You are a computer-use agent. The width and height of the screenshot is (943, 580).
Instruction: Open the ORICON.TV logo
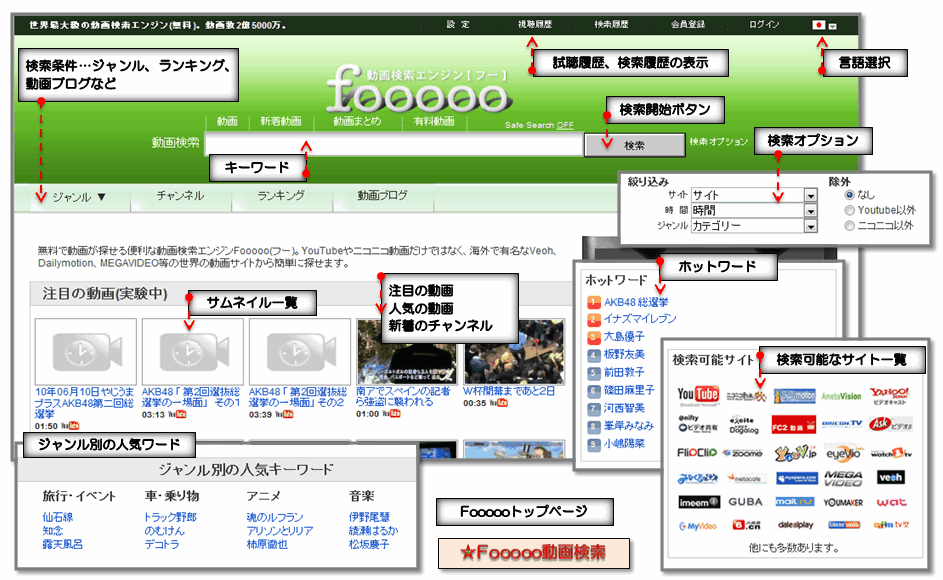coord(842,424)
